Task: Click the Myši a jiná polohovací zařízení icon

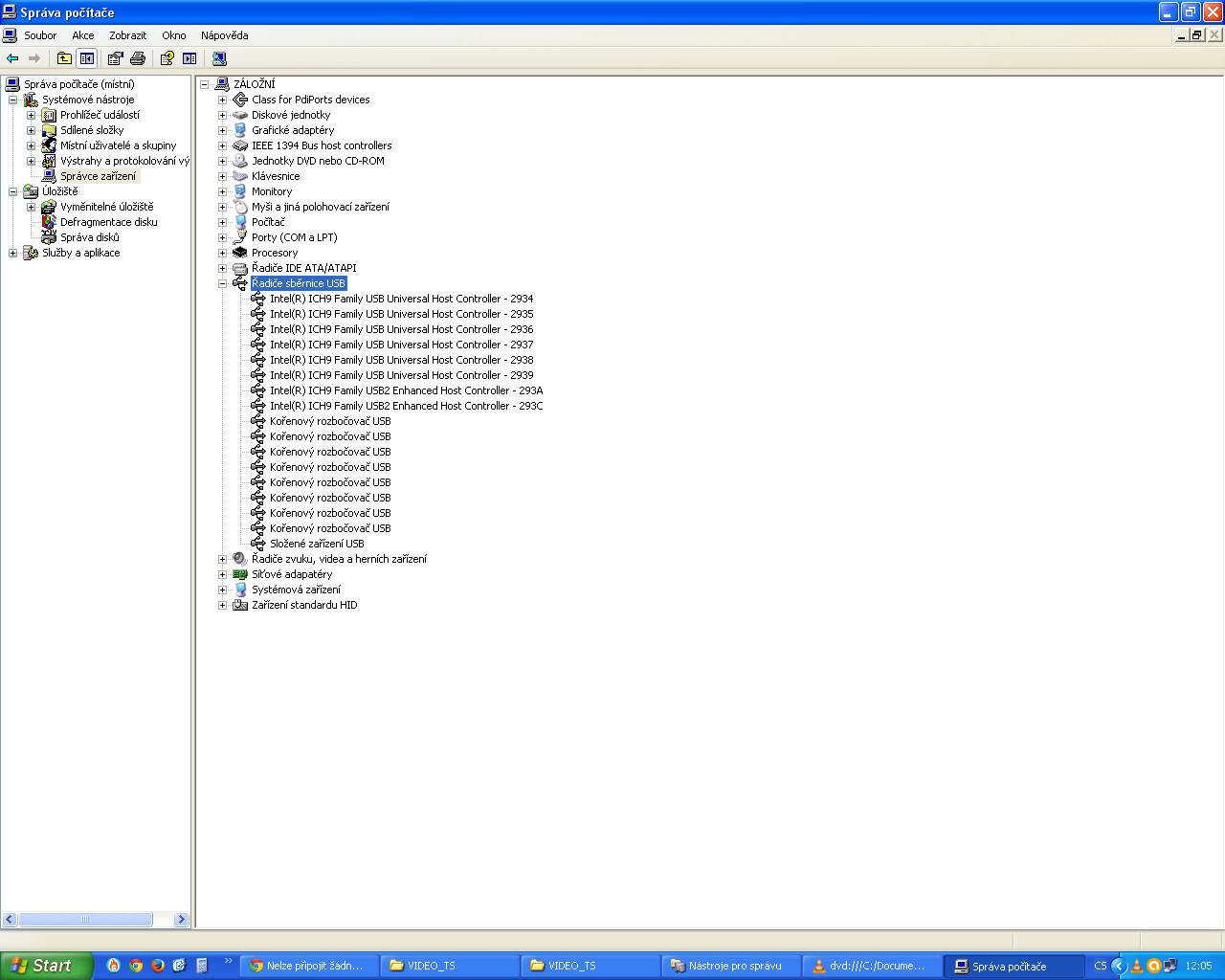Action: coord(240,207)
